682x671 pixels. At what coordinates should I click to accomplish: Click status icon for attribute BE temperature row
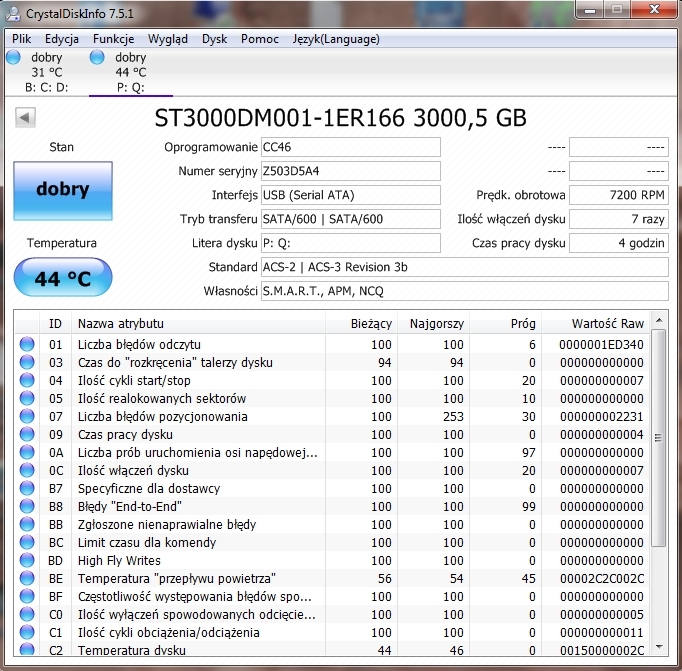(27, 578)
